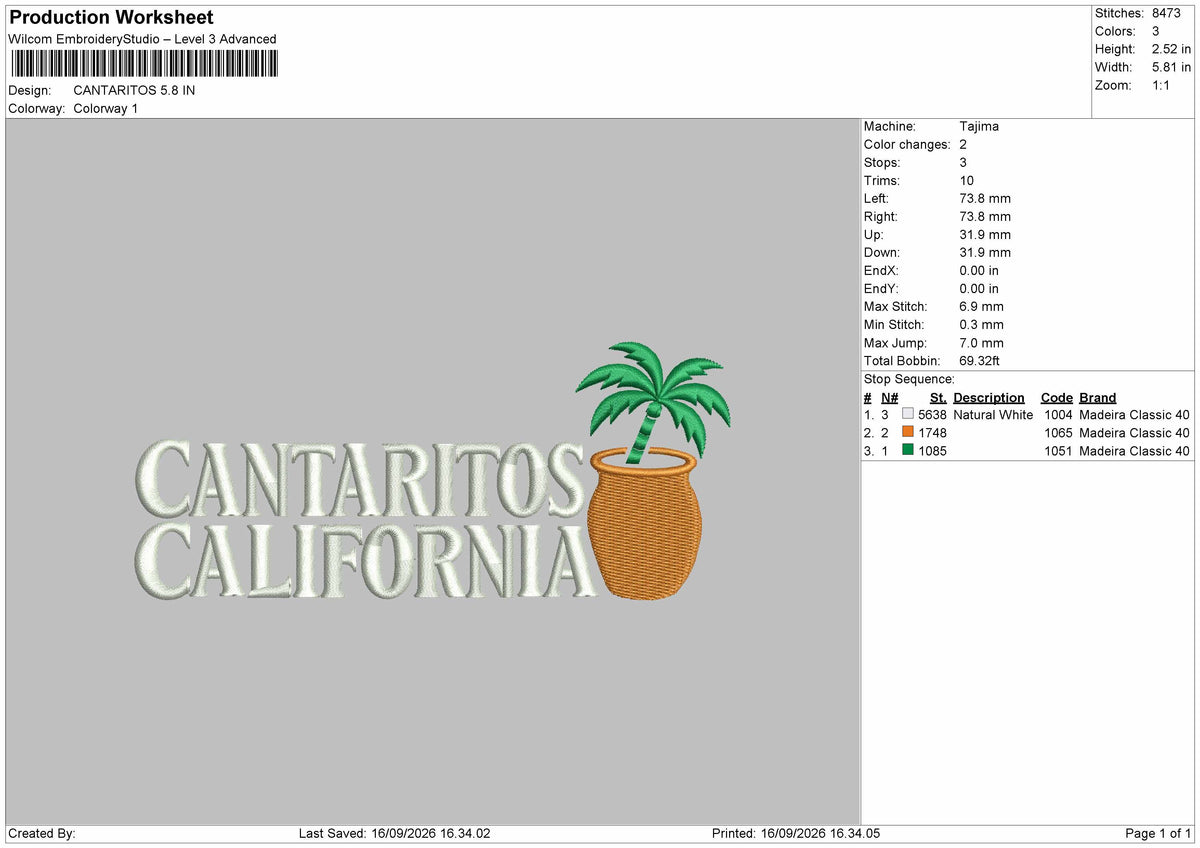Click stitch count 5638 in stop sequence
The image size is (1200, 848).
pos(932,415)
